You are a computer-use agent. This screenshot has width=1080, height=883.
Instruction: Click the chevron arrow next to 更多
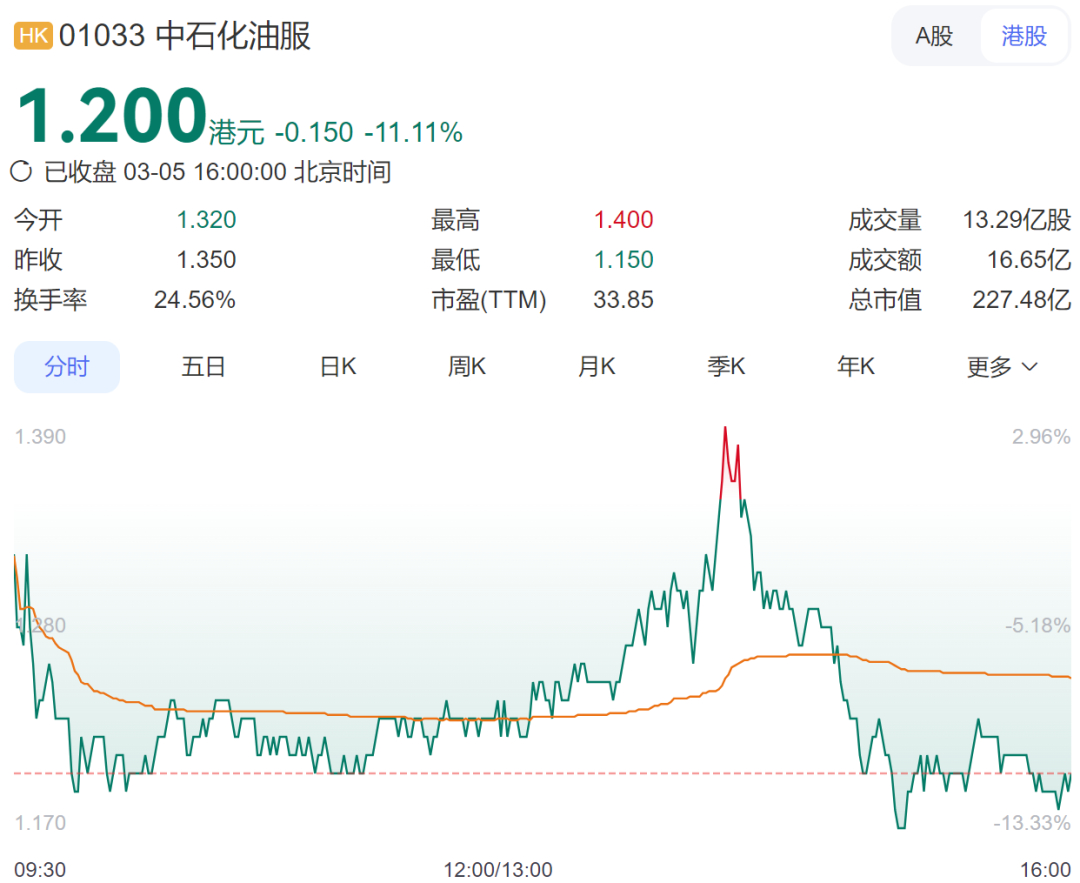tap(1029, 367)
